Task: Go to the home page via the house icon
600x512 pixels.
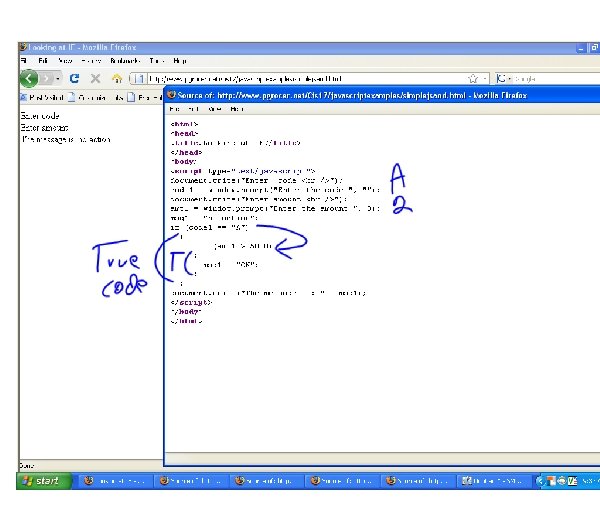Action: pos(117,78)
